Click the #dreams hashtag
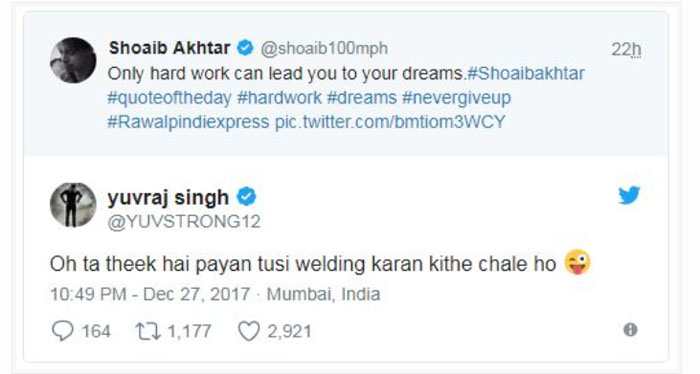The width and height of the screenshot is (700, 374). pyautogui.click(x=362, y=98)
